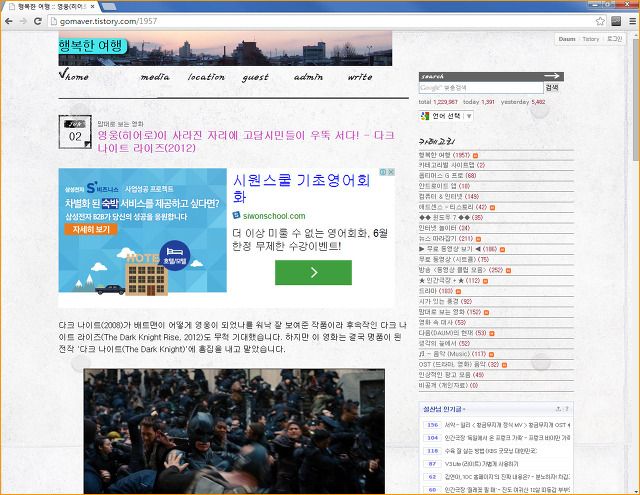Open category 컴퓨터 & 인터넷 (145)
This screenshot has height=495, width=640.
(x=449, y=197)
